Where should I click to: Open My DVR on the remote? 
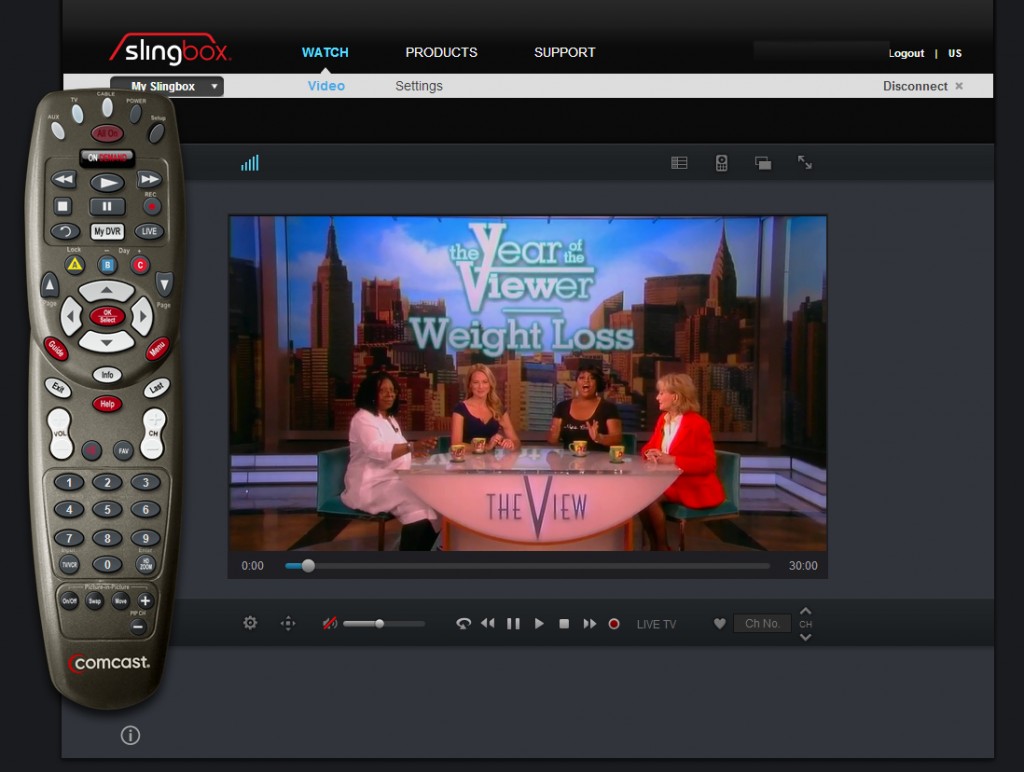tap(107, 231)
